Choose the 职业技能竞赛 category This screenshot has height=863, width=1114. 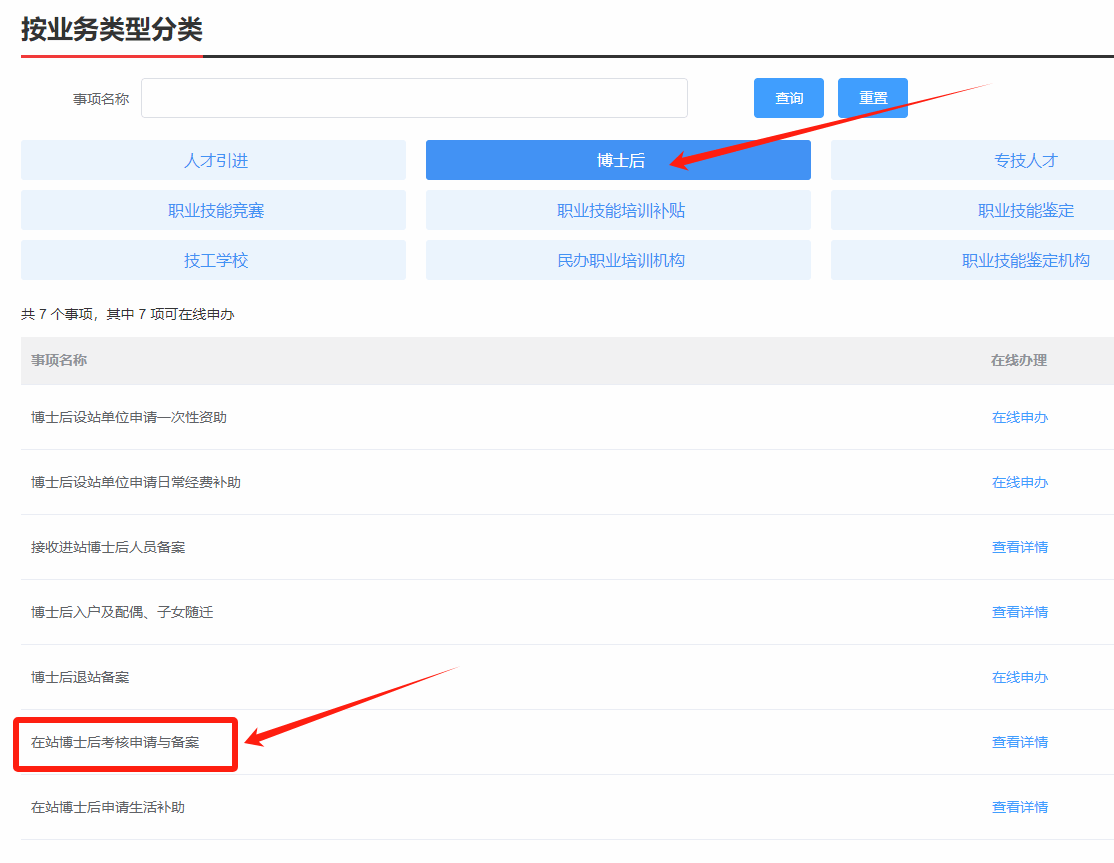click(x=214, y=210)
